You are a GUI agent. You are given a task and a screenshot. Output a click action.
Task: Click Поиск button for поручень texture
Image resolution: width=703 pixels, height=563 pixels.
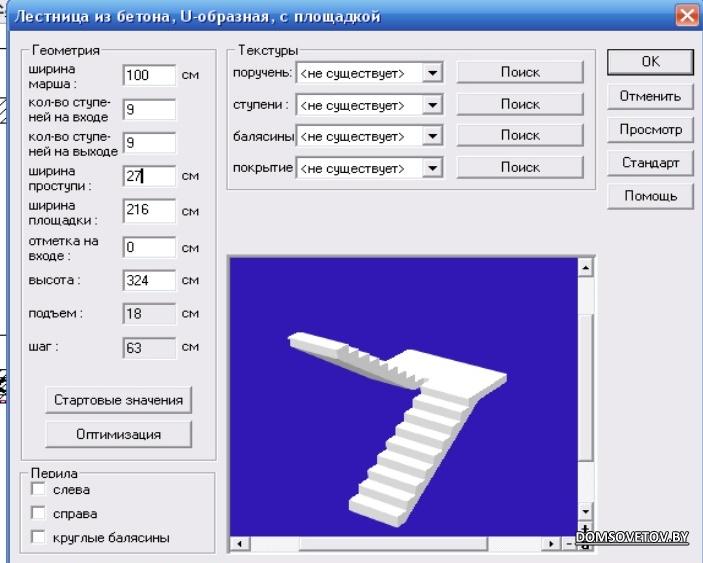[x=520, y=73]
